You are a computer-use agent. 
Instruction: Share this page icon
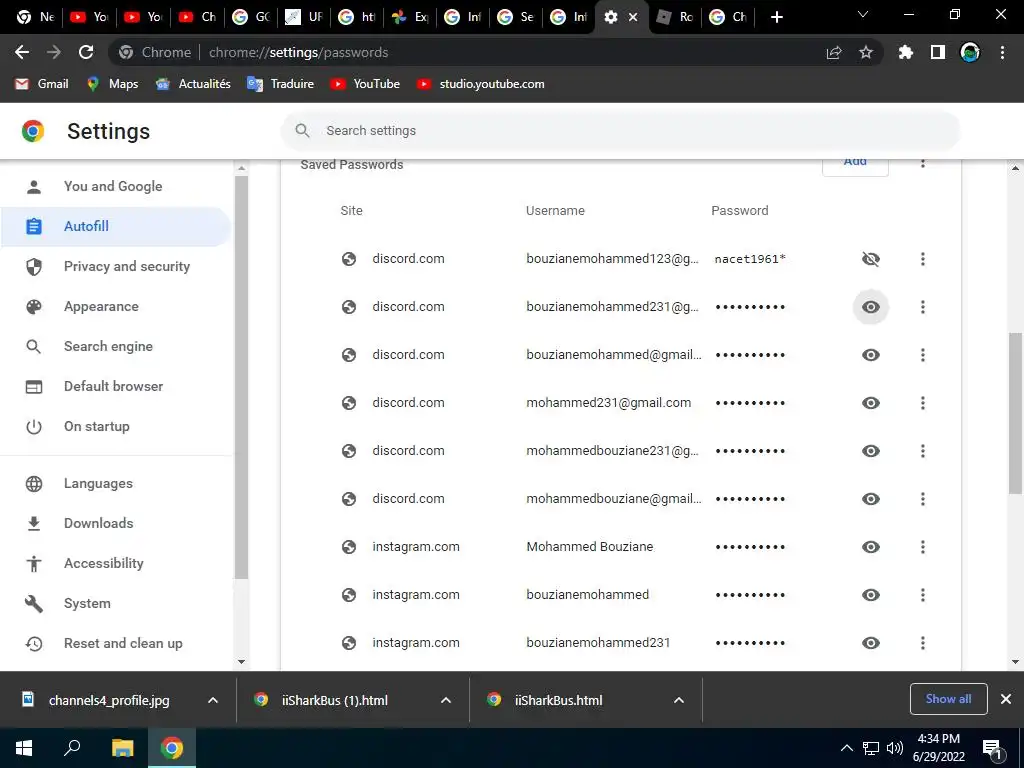click(x=834, y=52)
